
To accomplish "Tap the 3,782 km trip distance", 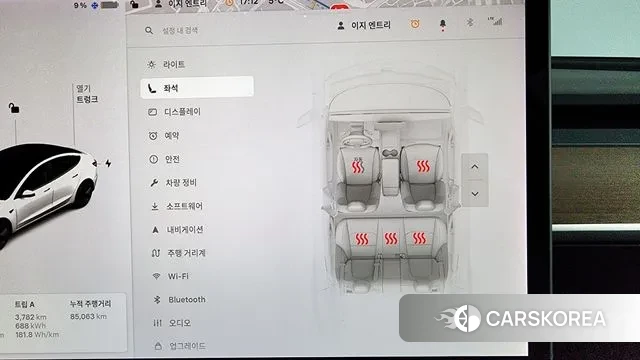I will pyautogui.click(x=31, y=317).
